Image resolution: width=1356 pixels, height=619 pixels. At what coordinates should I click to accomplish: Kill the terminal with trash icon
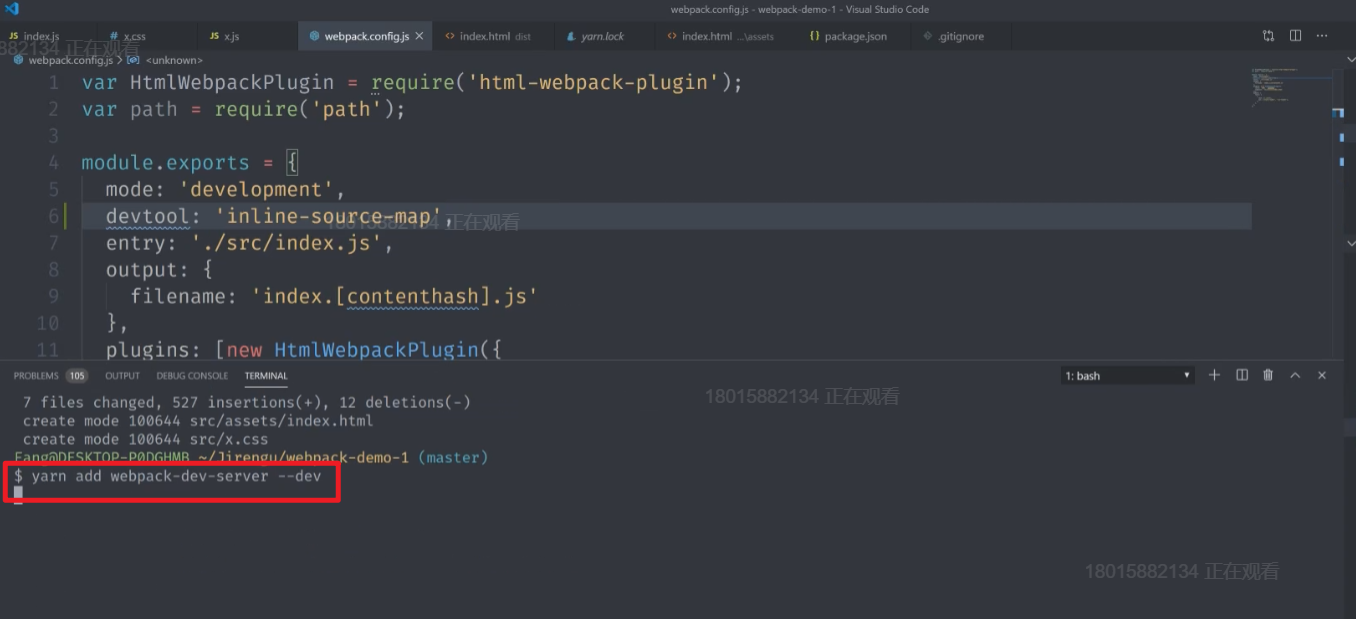[1268, 375]
